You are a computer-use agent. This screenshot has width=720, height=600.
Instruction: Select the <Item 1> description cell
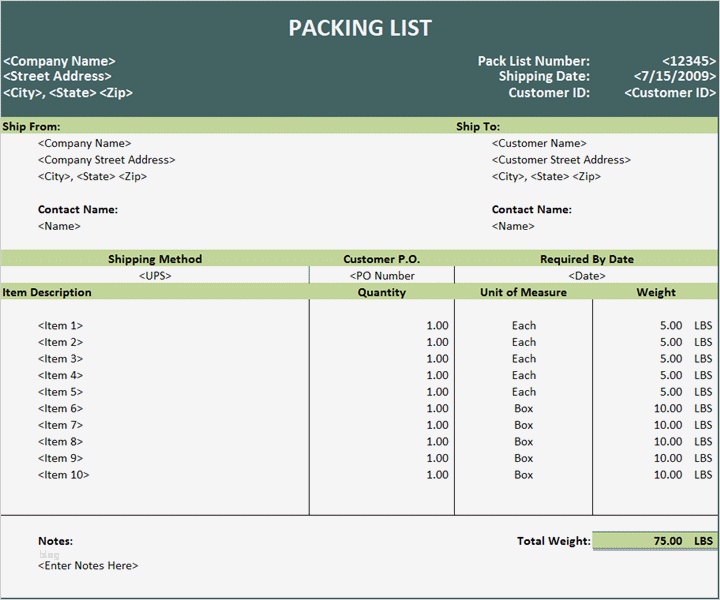[61, 326]
